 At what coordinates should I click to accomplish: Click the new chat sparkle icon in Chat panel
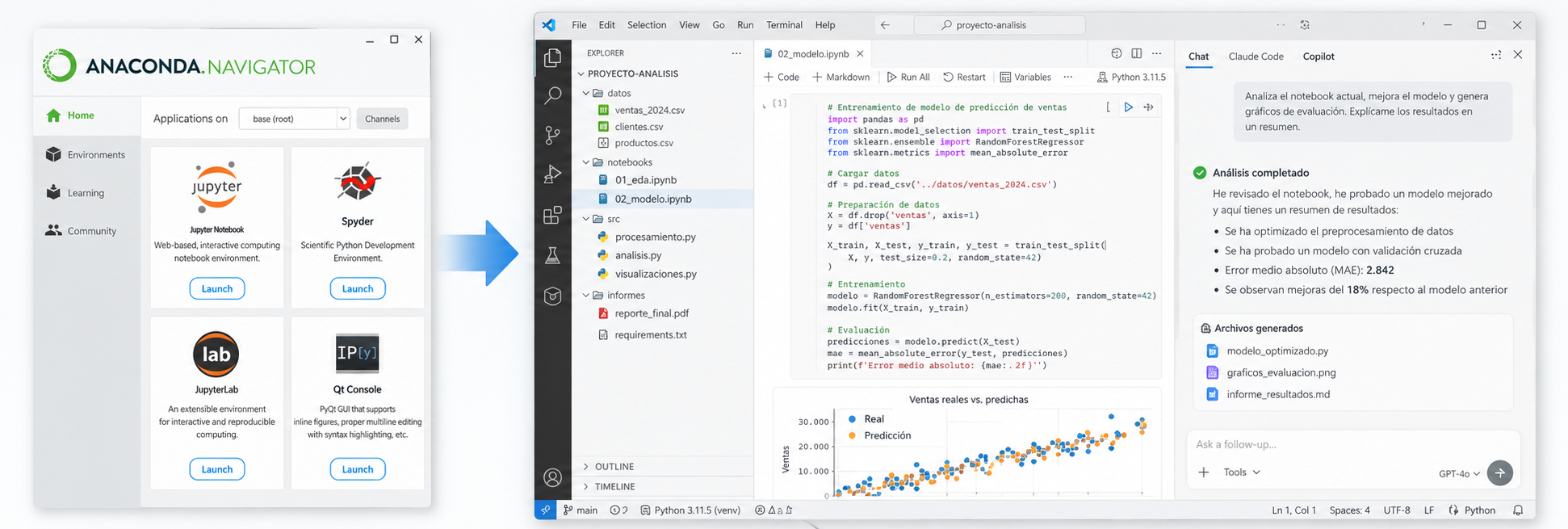click(x=1496, y=55)
